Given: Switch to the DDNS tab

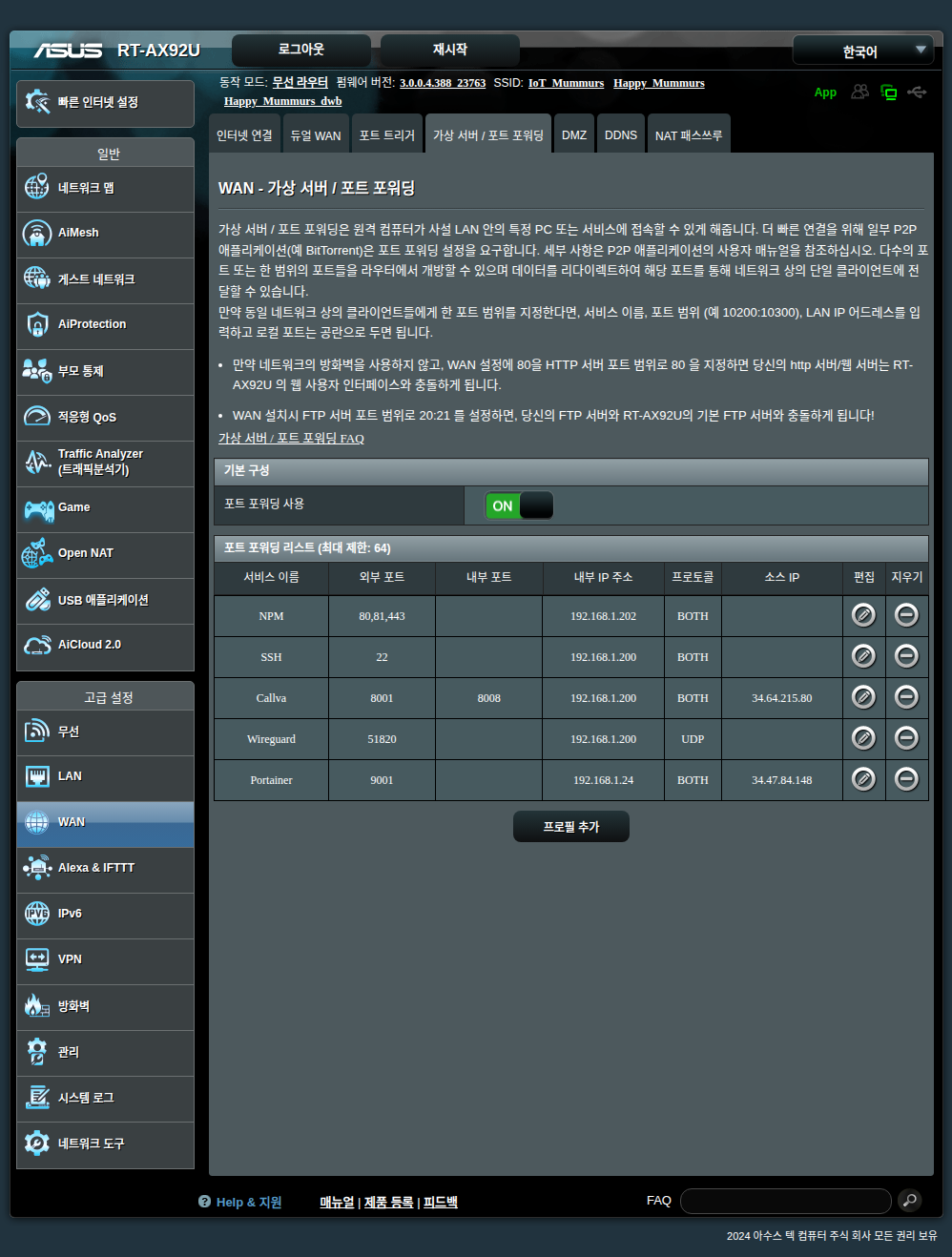Looking at the screenshot, I should [x=620, y=135].
